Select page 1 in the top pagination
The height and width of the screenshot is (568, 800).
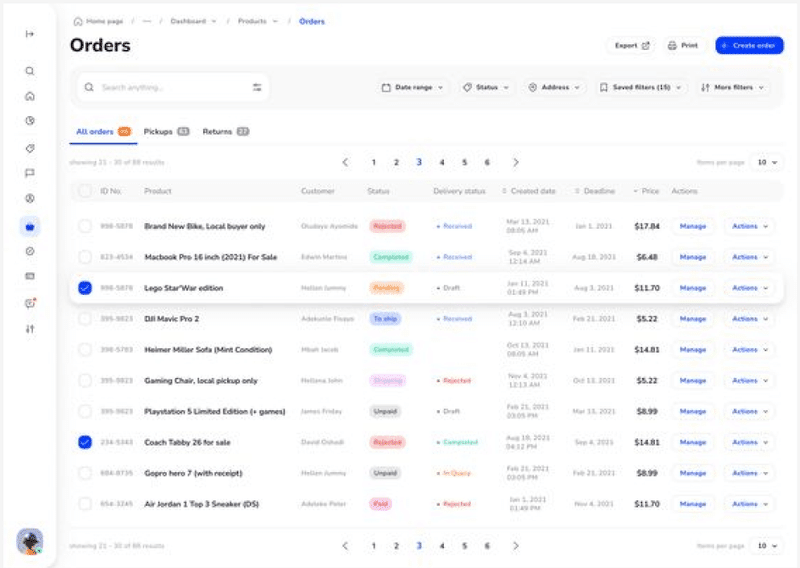point(373,162)
